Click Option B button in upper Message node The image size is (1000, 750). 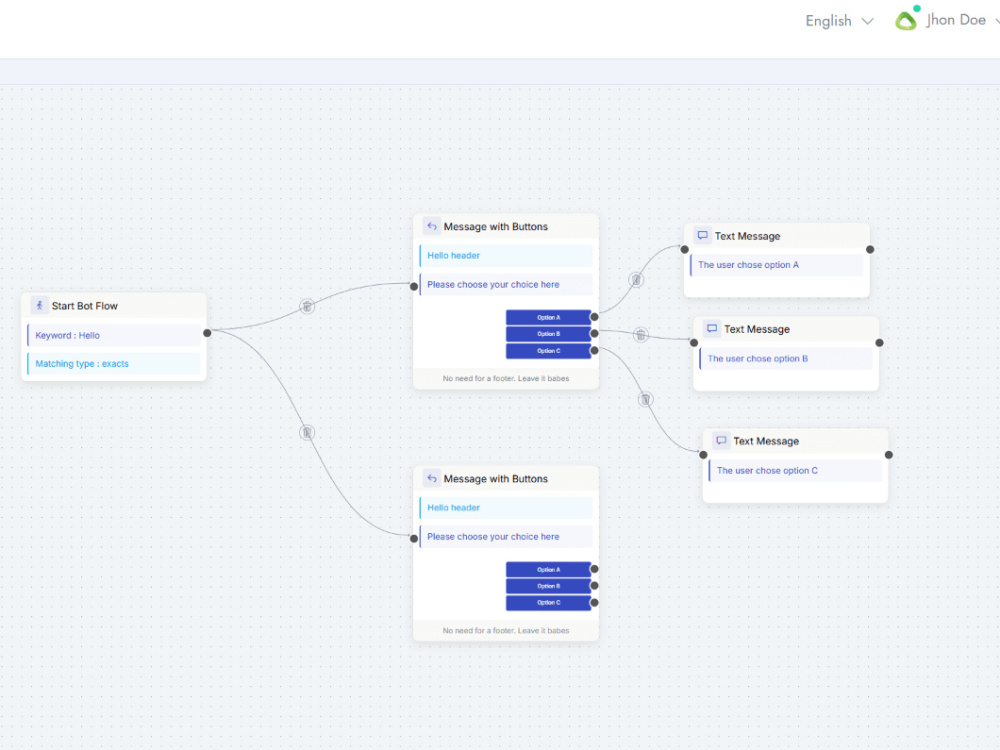(x=548, y=334)
